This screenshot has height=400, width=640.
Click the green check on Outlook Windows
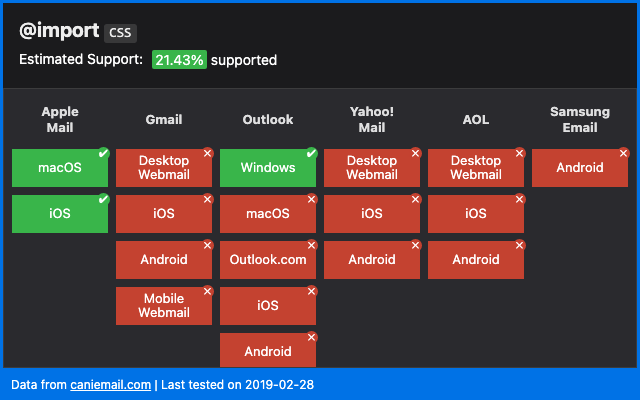point(311,153)
